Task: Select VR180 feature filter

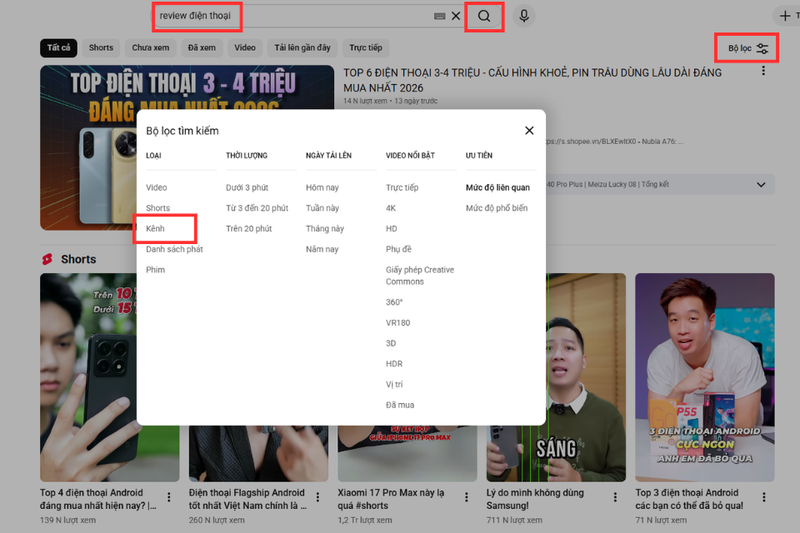Action: coord(398,323)
